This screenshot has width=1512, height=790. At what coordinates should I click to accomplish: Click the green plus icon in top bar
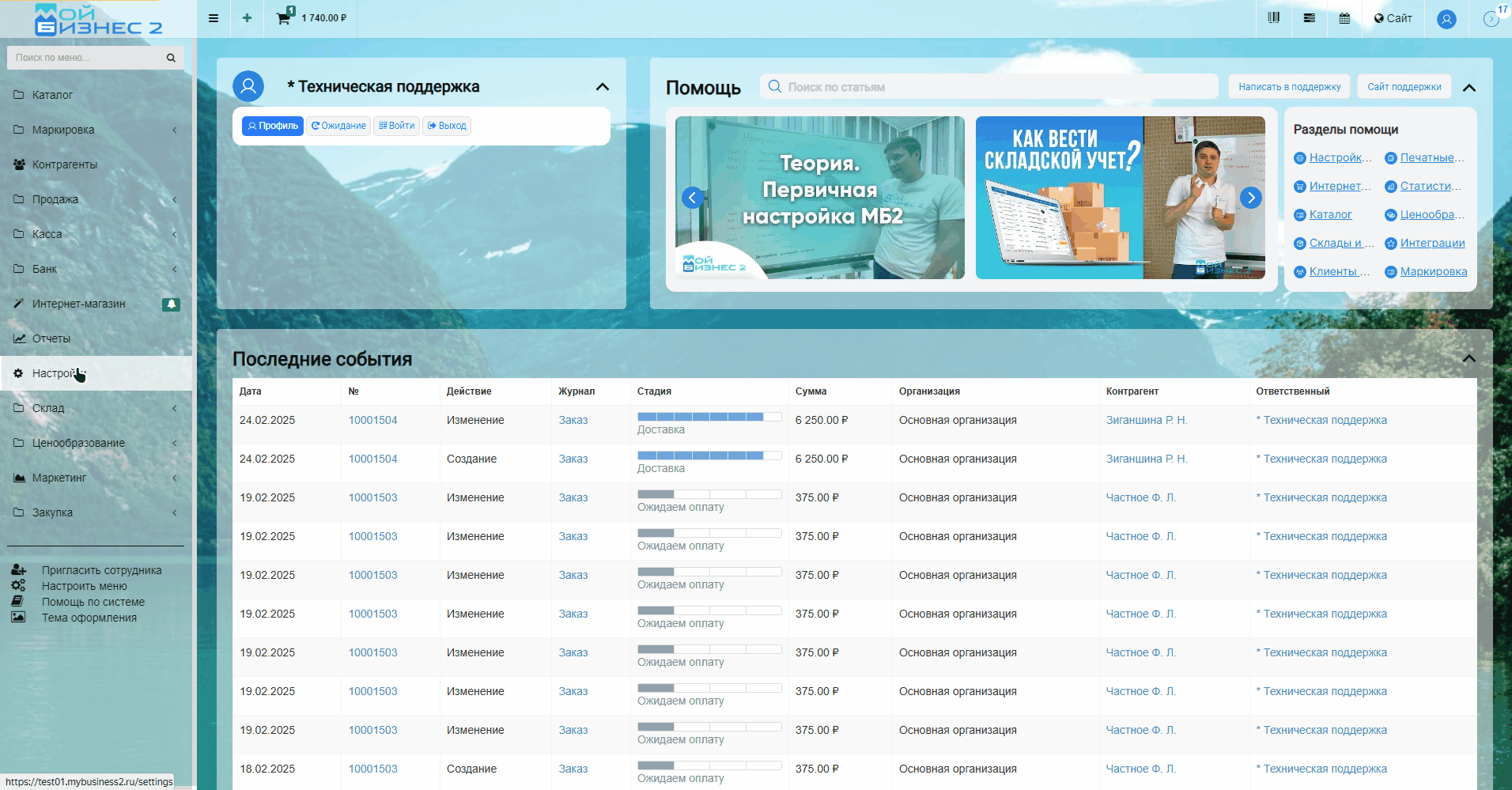(247, 18)
